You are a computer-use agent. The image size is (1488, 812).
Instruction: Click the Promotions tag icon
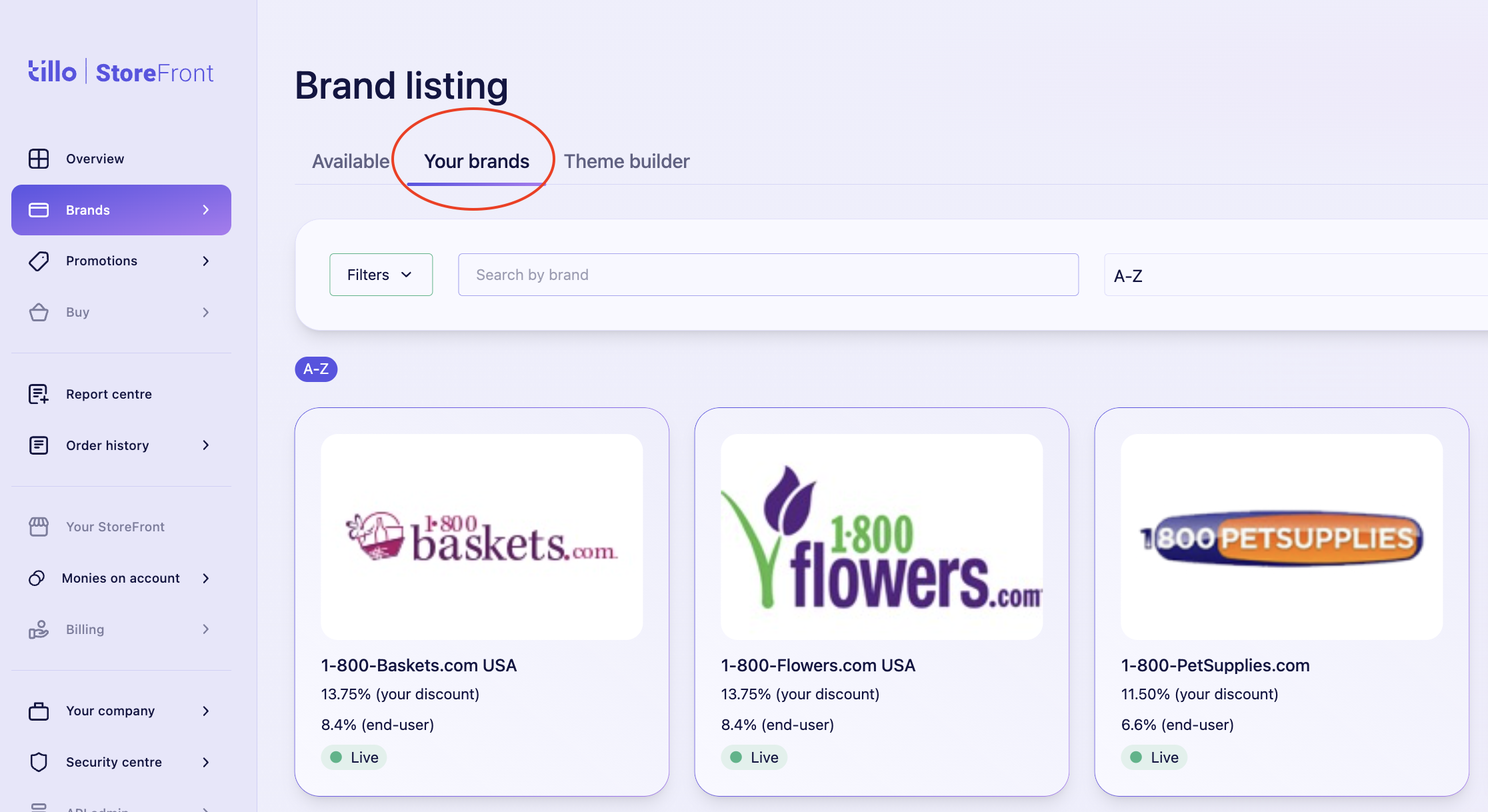[x=39, y=261]
